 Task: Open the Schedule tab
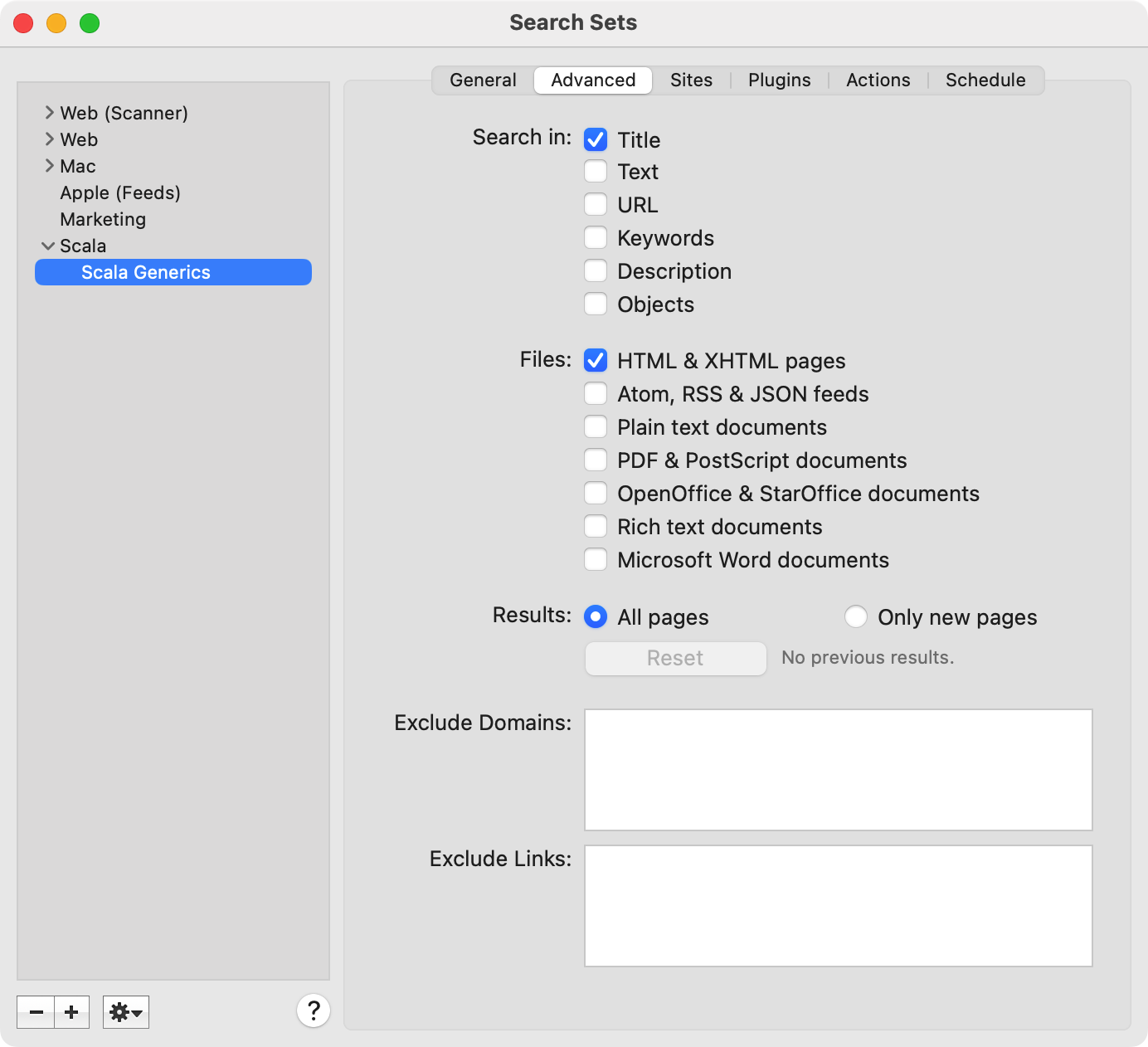click(985, 80)
